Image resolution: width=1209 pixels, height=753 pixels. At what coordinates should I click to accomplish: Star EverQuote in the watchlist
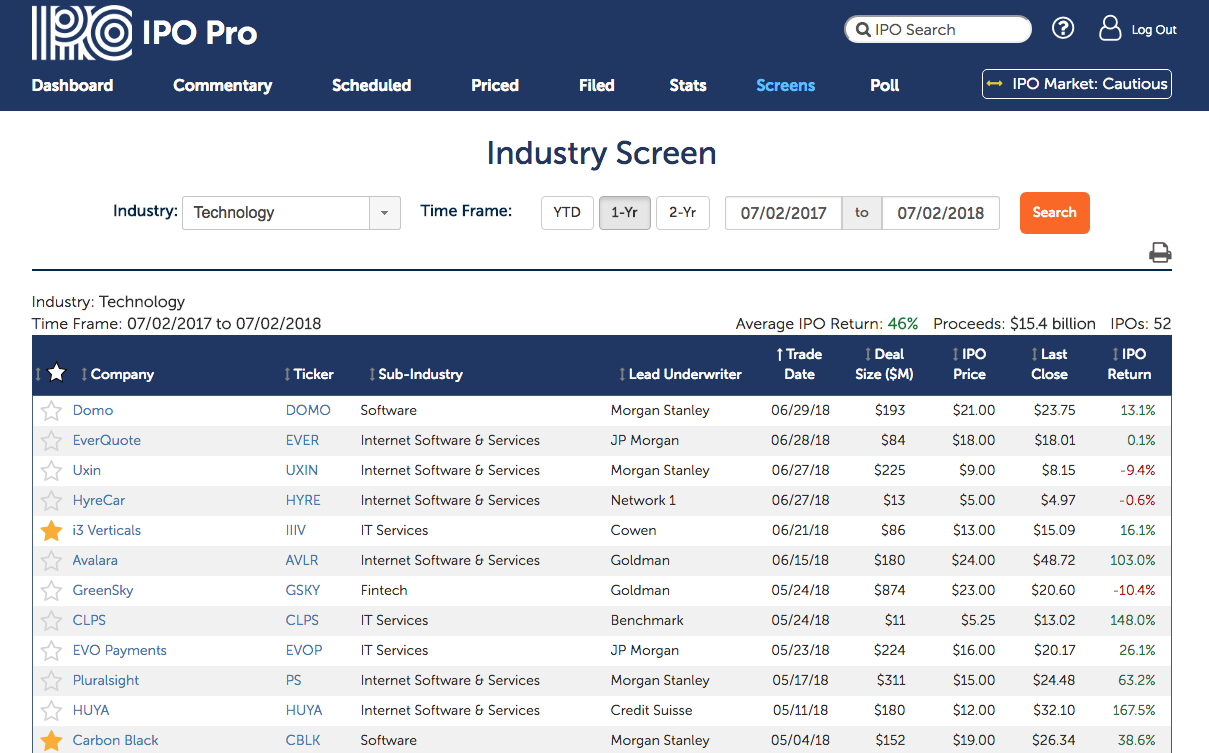click(51, 440)
